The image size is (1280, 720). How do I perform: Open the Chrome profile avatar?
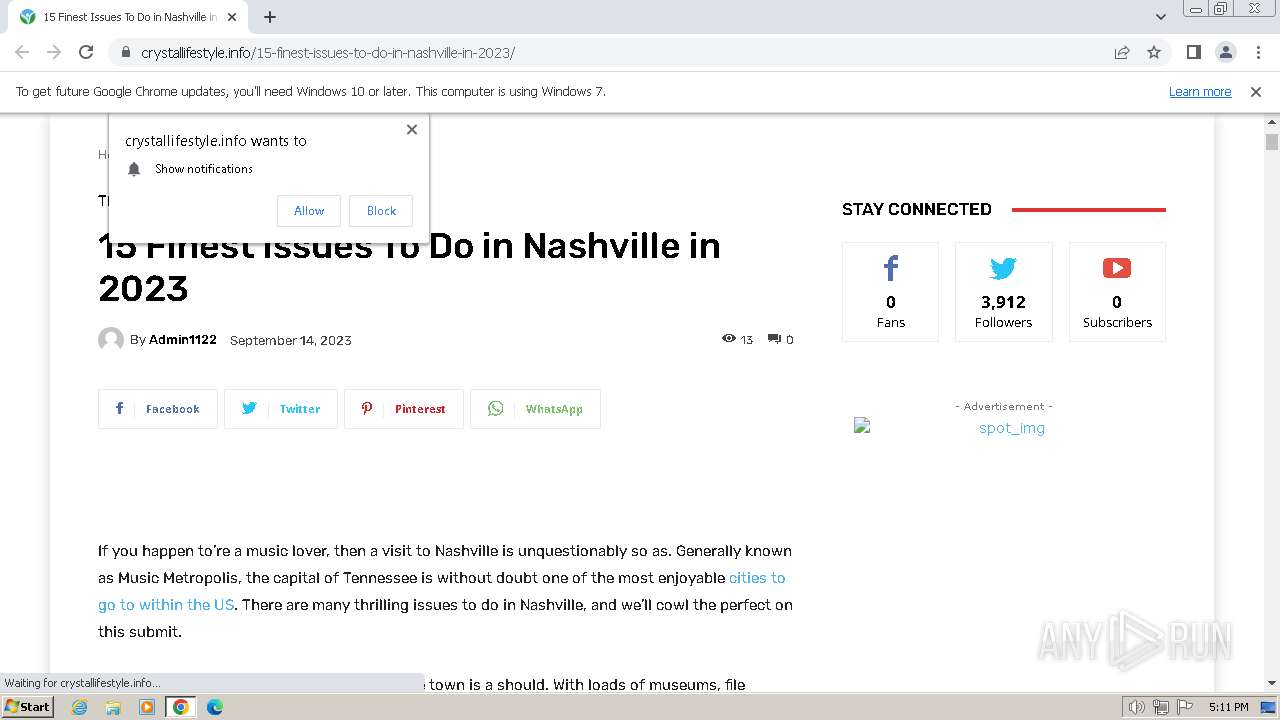click(x=1225, y=52)
